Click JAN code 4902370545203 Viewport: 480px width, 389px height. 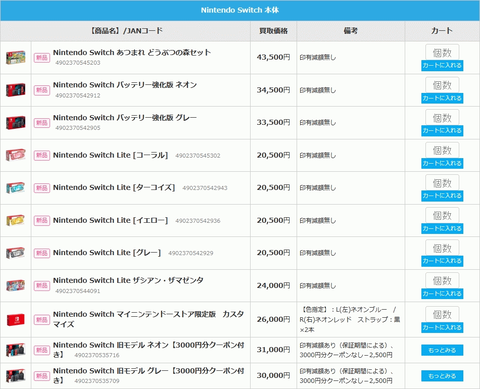[78, 63]
